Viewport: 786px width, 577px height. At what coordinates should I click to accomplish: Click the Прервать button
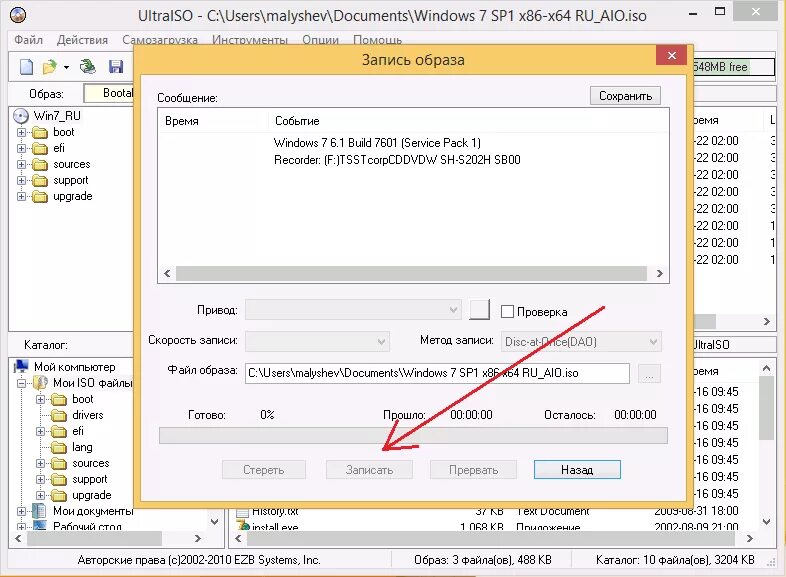coord(473,470)
